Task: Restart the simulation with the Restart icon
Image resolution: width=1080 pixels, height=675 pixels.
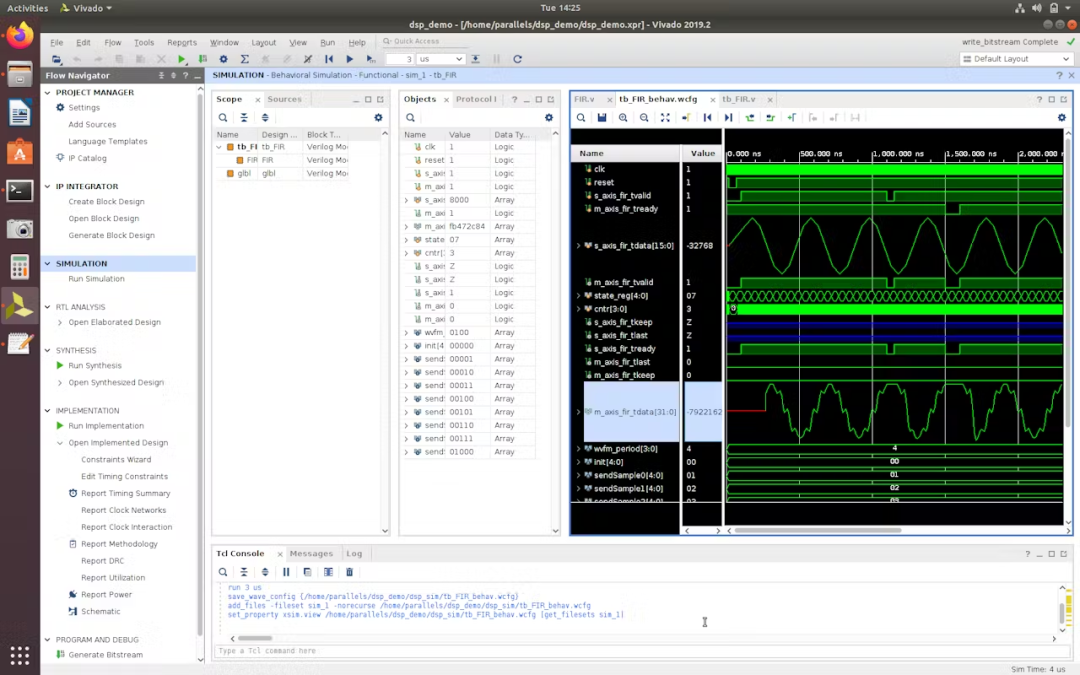Action: (x=330, y=59)
